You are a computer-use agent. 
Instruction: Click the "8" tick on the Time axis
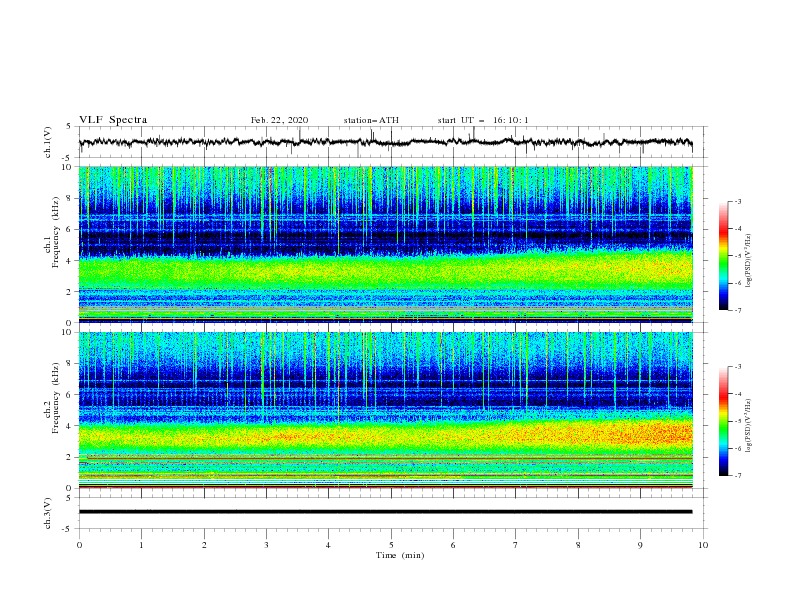click(x=578, y=545)
